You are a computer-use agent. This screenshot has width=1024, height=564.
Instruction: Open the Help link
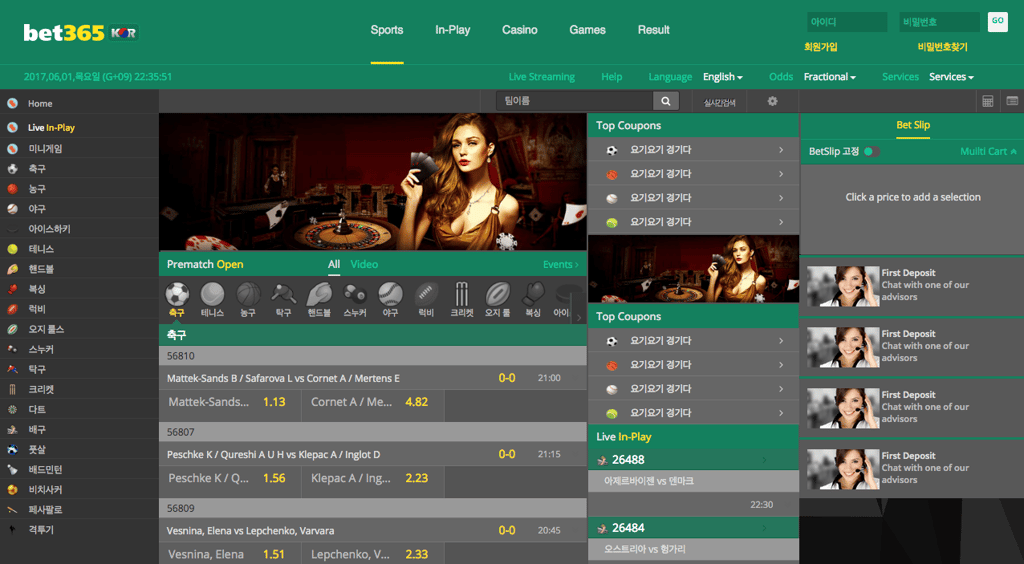[x=611, y=77]
